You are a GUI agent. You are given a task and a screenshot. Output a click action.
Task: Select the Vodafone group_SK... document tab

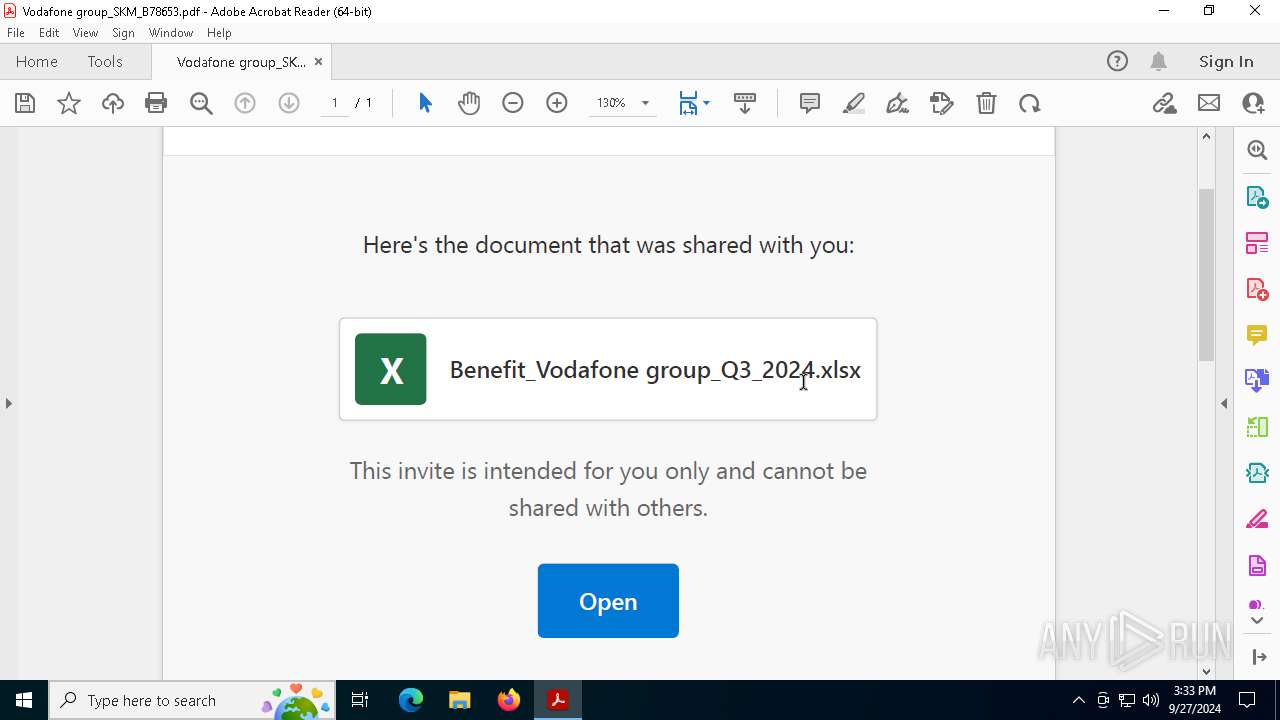tap(241, 62)
